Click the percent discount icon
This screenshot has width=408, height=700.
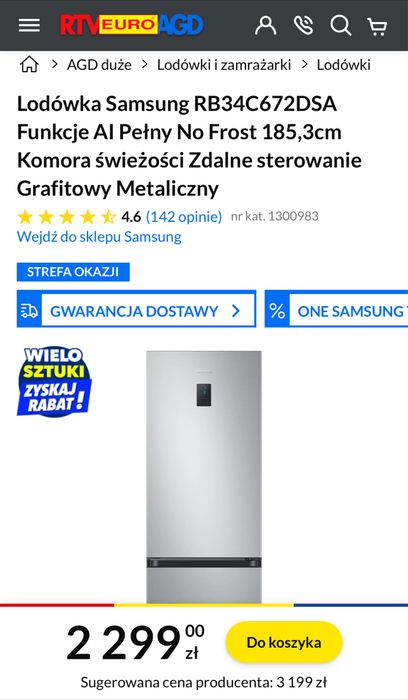click(x=277, y=311)
